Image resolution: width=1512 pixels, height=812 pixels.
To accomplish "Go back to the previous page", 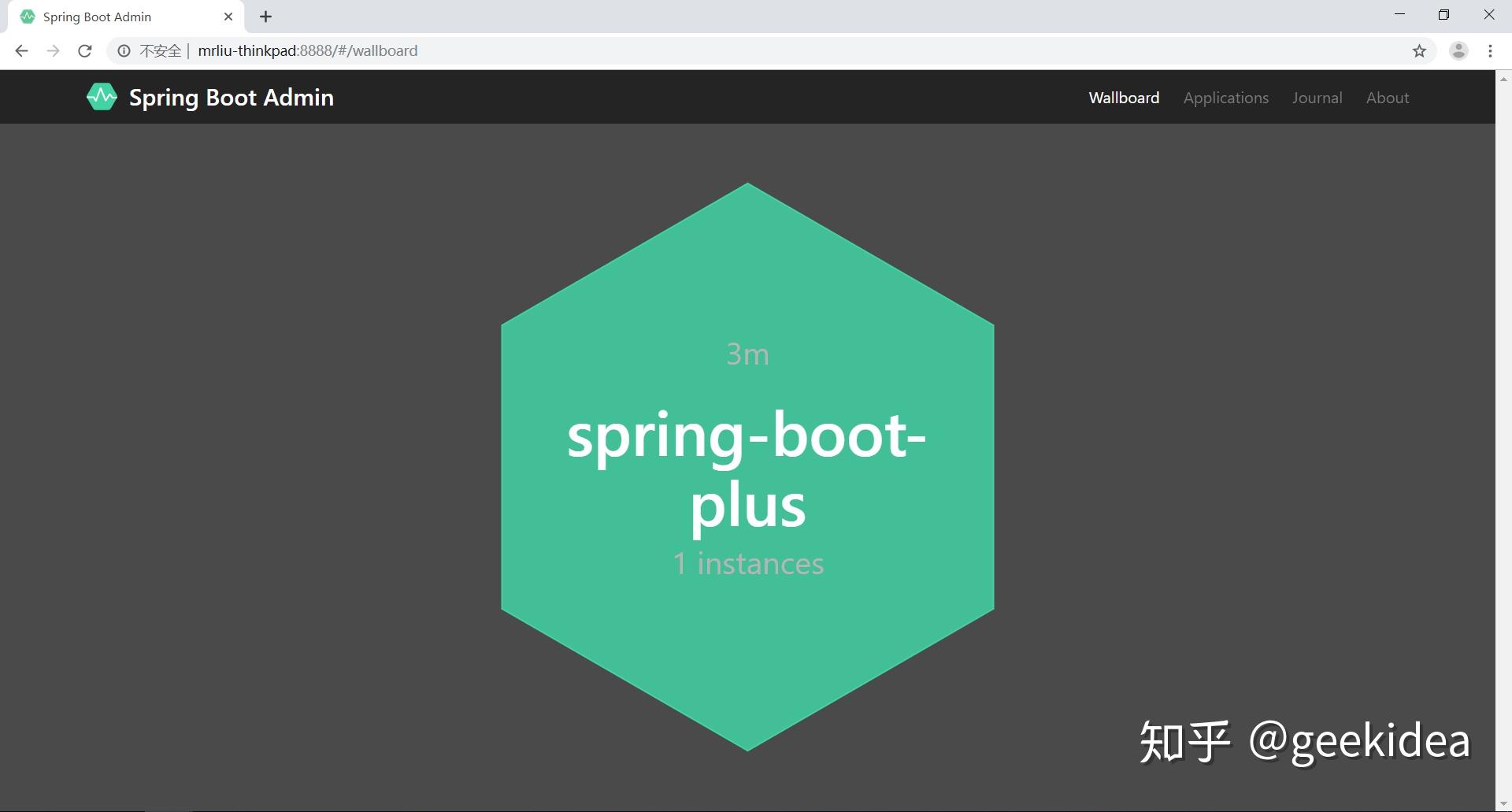I will (20, 50).
